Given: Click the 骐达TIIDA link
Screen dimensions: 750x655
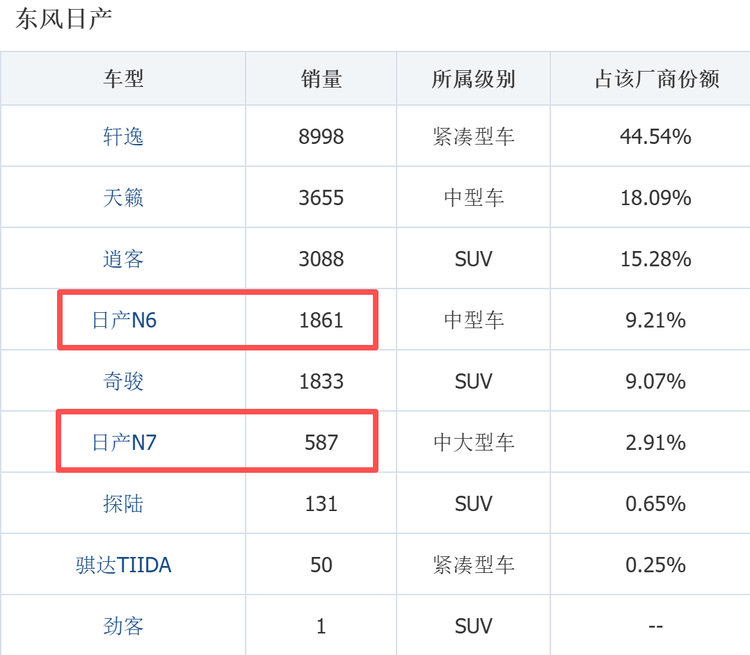Looking at the screenshot, I should click(x=123, y=565).
